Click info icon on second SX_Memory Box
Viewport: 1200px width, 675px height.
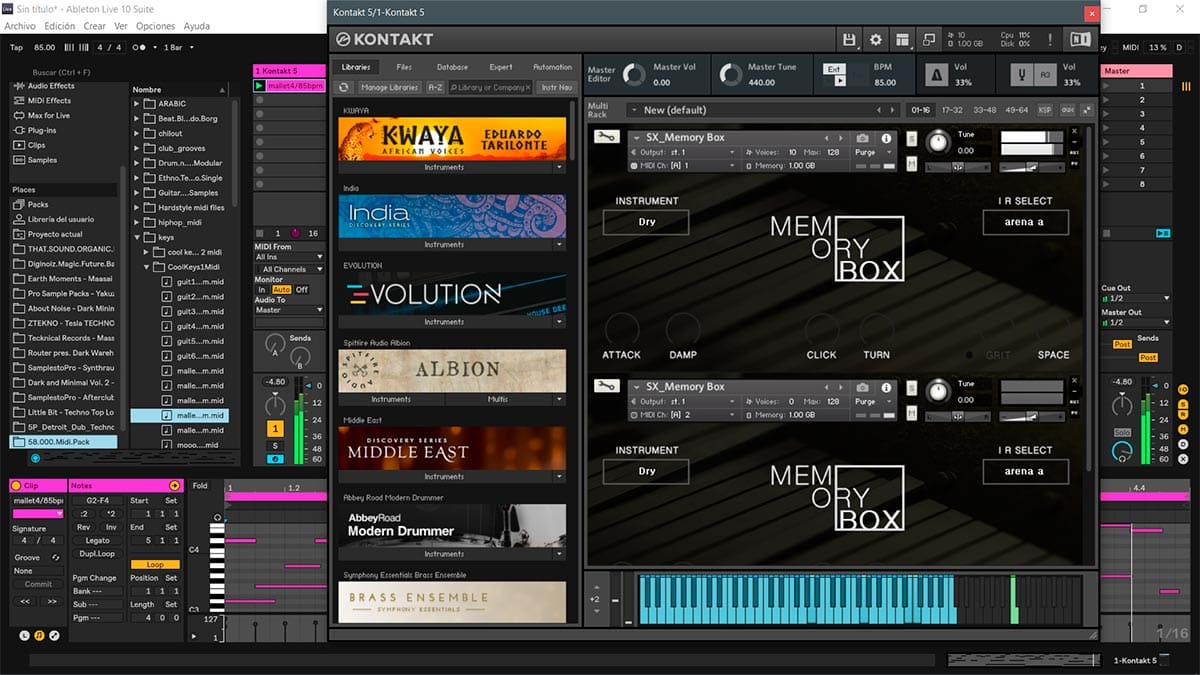(886, 387)
